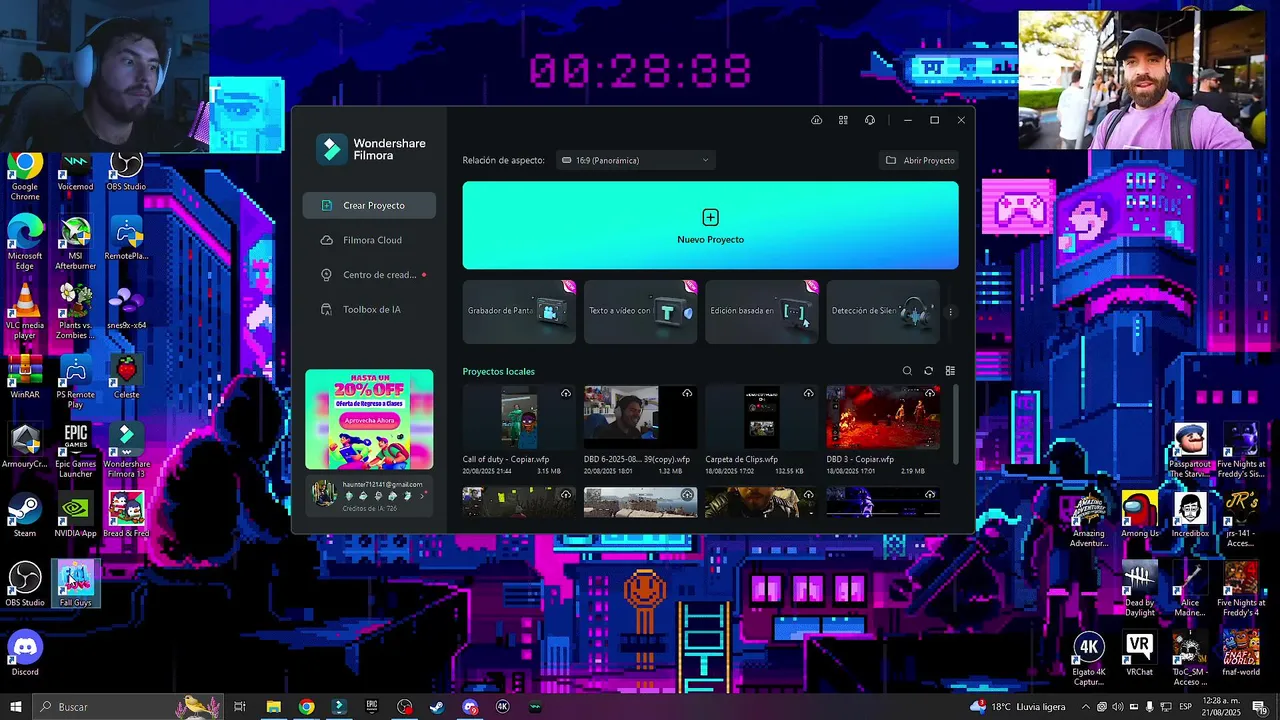Select Among Us desktop icon

pos(1139,515)
